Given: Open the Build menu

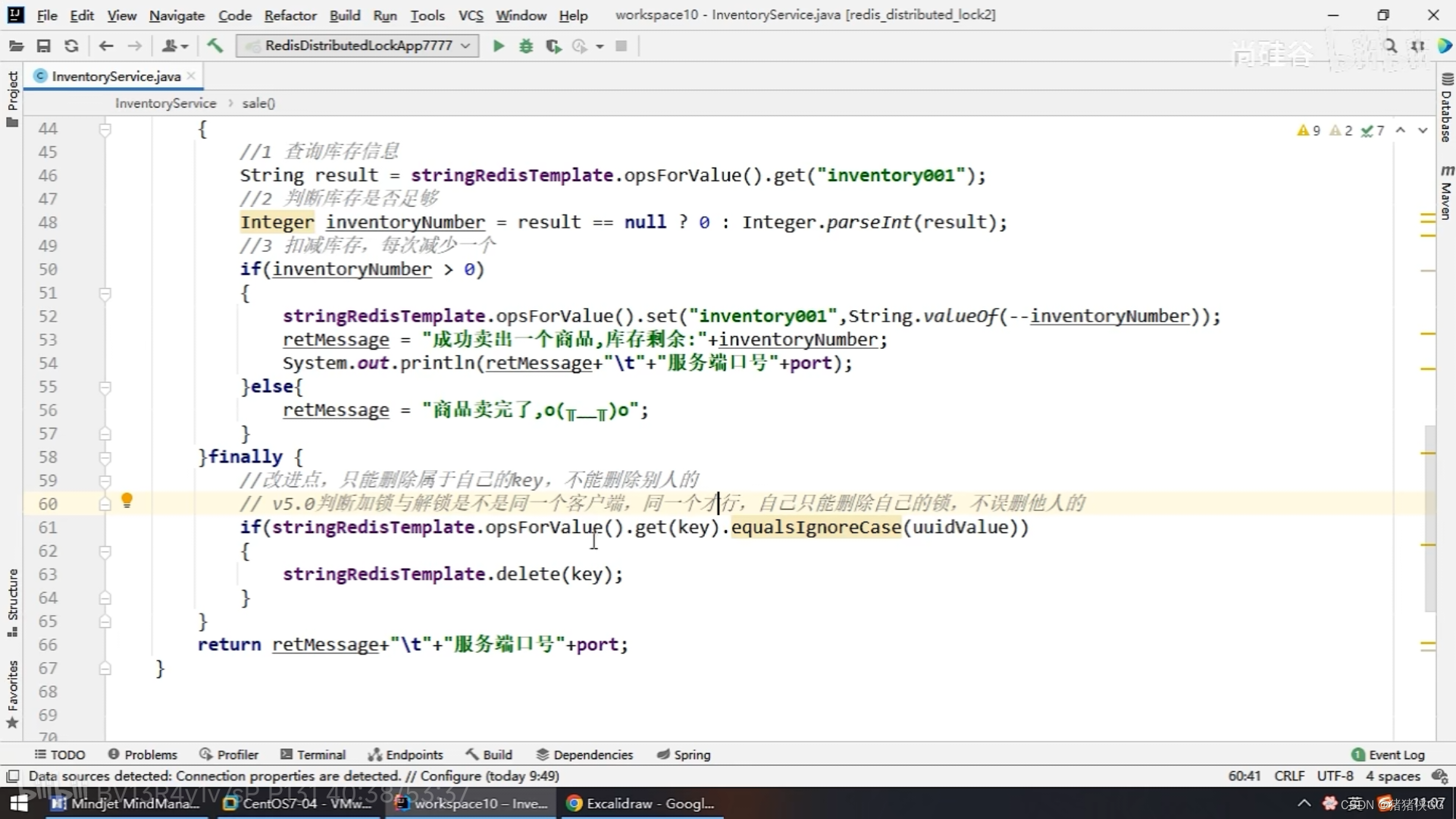Looking at the screenshot, I should click(x=345, y=15).
